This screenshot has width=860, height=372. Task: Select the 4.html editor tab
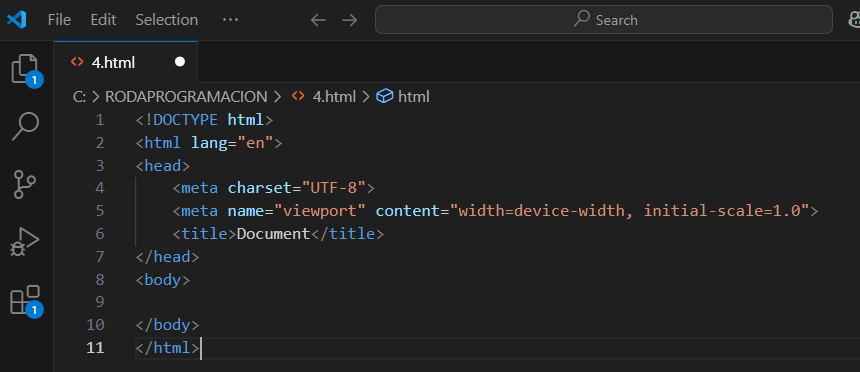[125, 62]
